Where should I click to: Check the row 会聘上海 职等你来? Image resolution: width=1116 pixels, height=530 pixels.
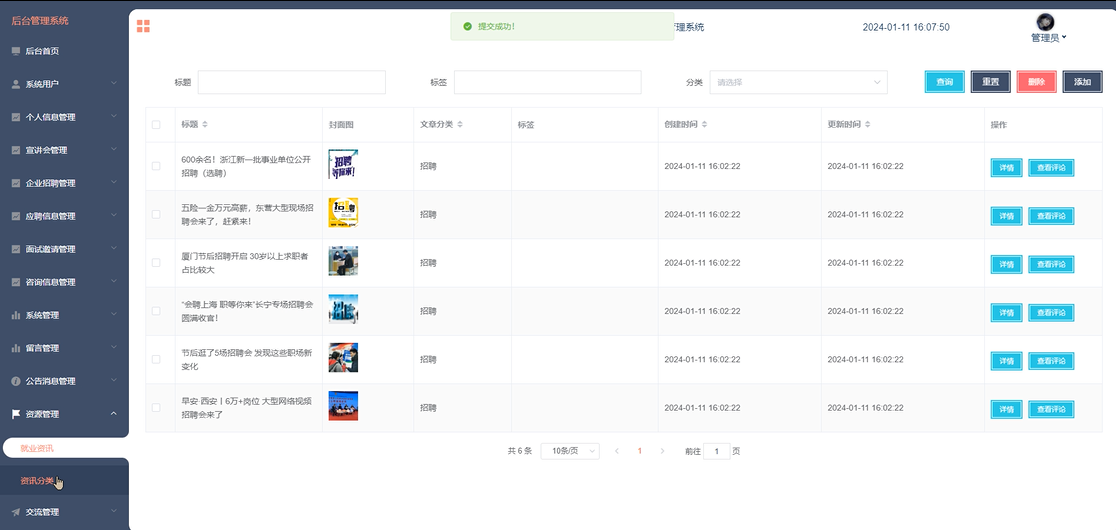pyautogui.click(x=156, y=311)
